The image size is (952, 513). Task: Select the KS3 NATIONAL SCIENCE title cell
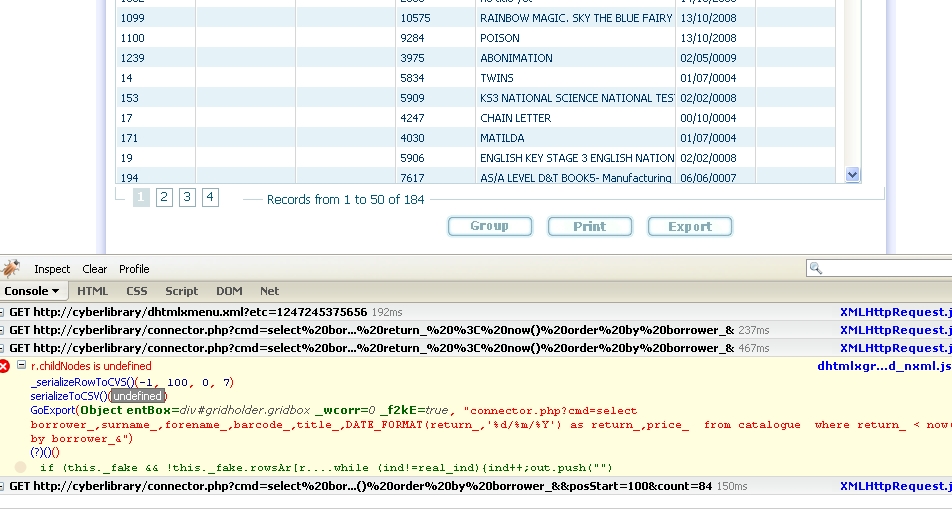tap(576, 98)
